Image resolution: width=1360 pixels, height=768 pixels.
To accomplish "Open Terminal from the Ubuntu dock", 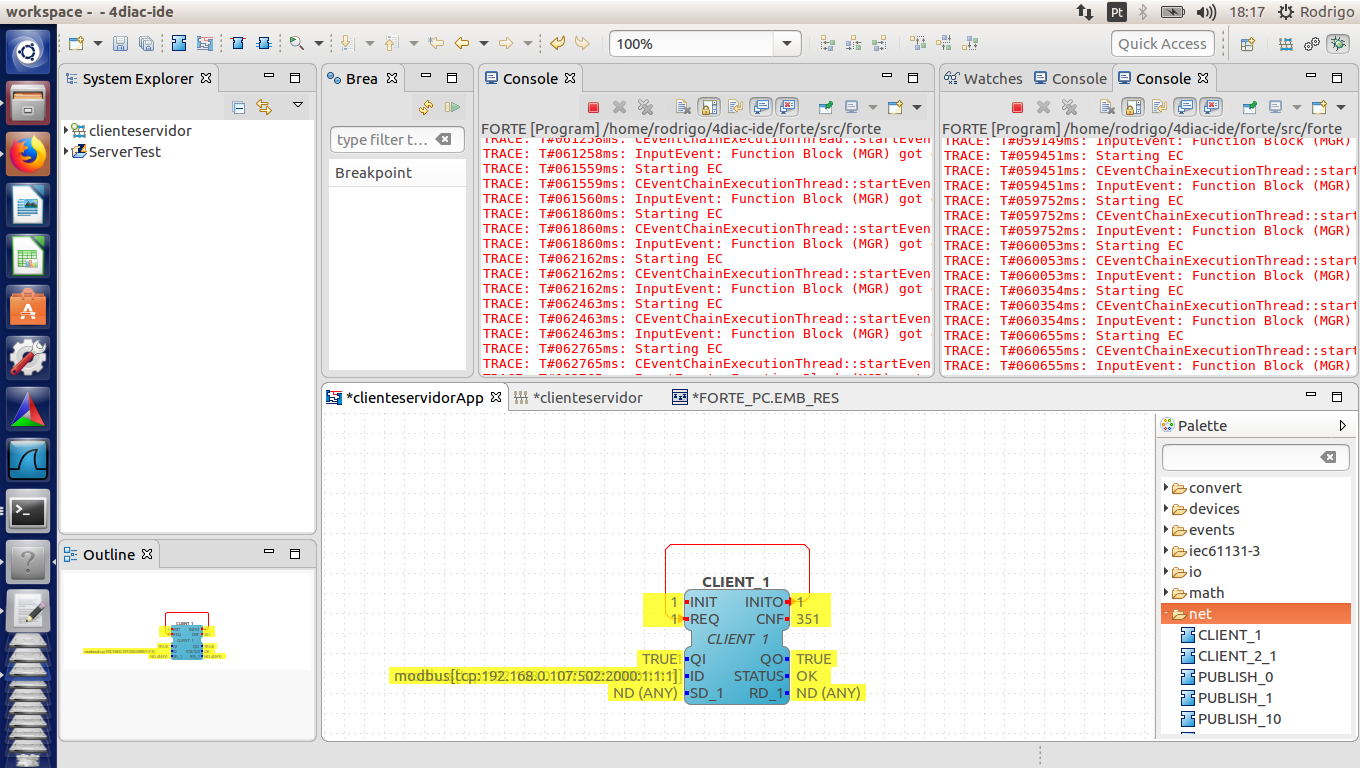I will [x=28, y=512].
